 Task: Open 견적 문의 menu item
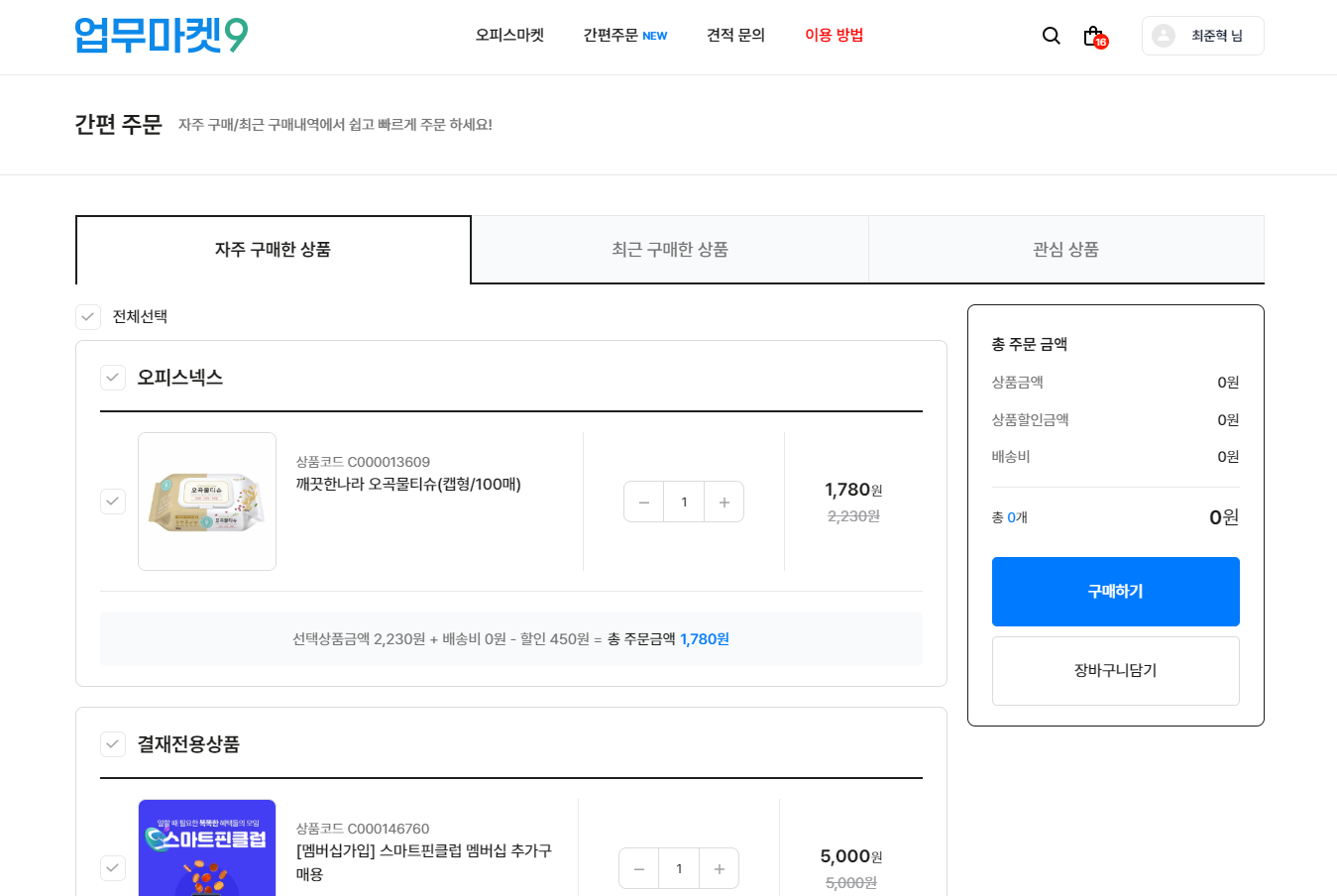(735, 36)
